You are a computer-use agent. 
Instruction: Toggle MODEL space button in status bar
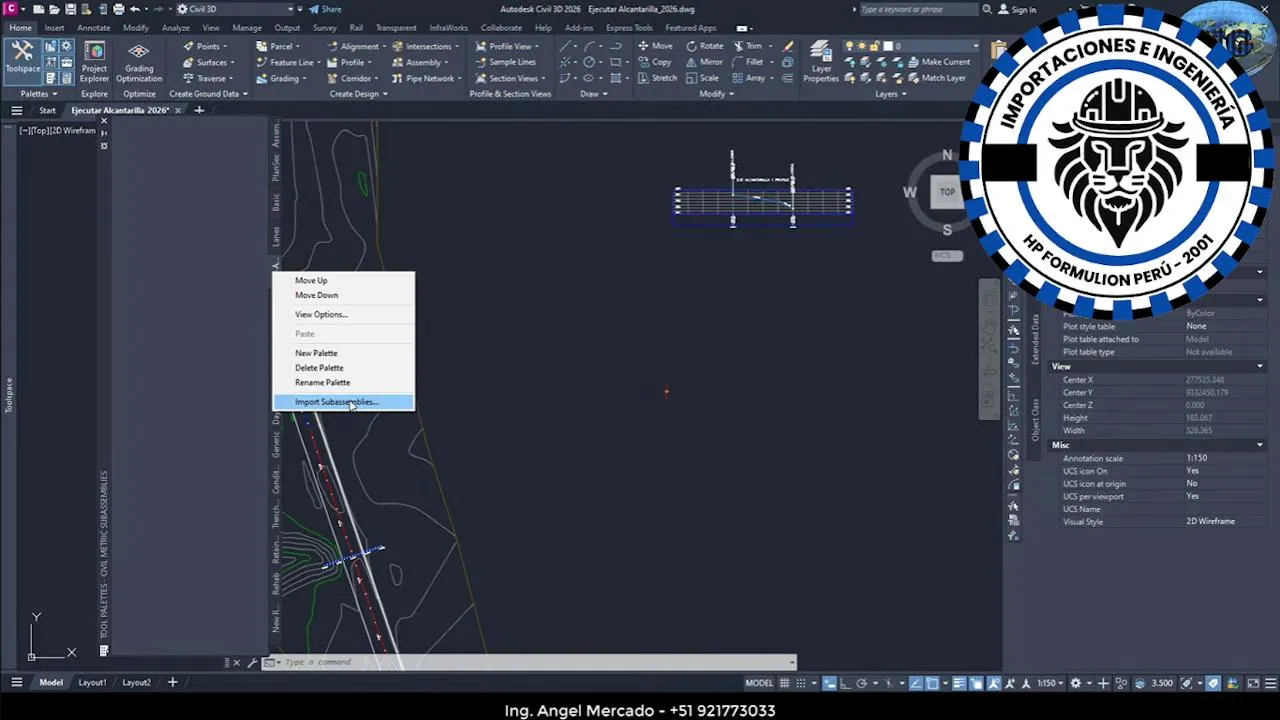[x=759, y=683]
